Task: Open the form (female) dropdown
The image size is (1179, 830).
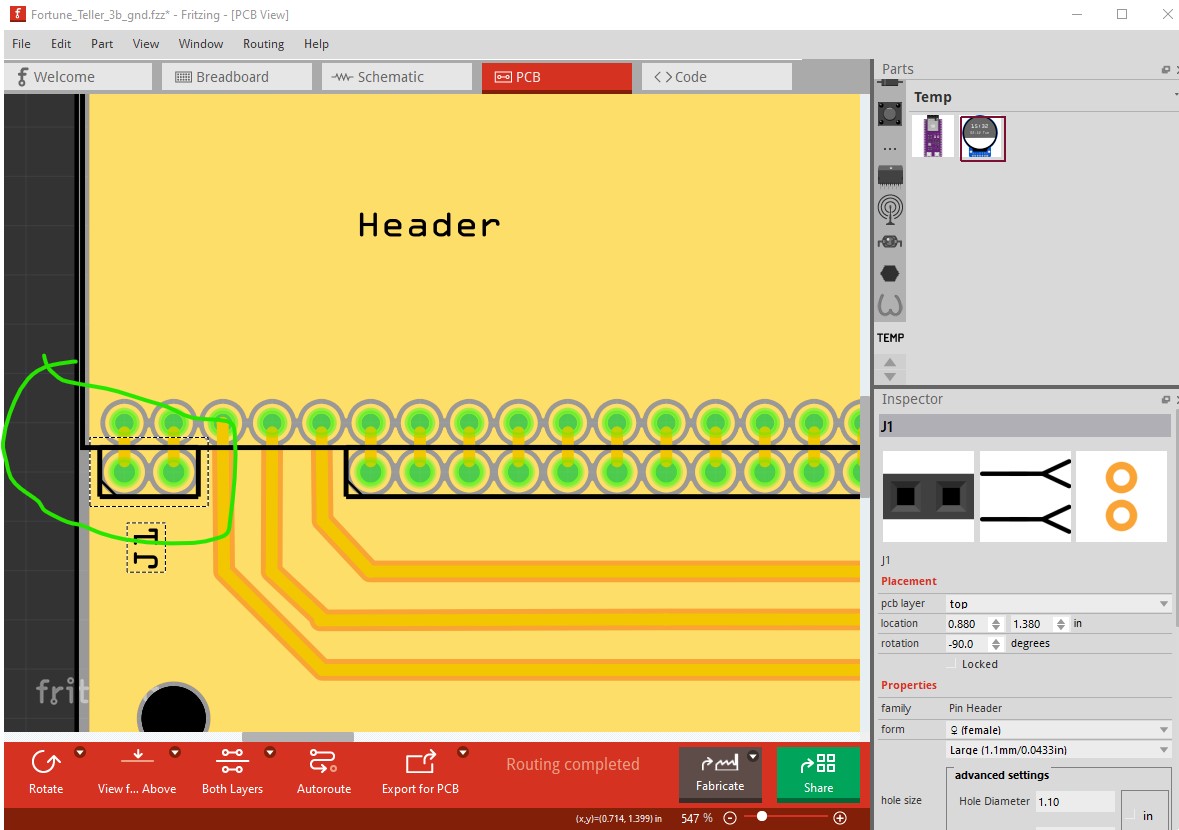Action: click(x=1058, y=730)
